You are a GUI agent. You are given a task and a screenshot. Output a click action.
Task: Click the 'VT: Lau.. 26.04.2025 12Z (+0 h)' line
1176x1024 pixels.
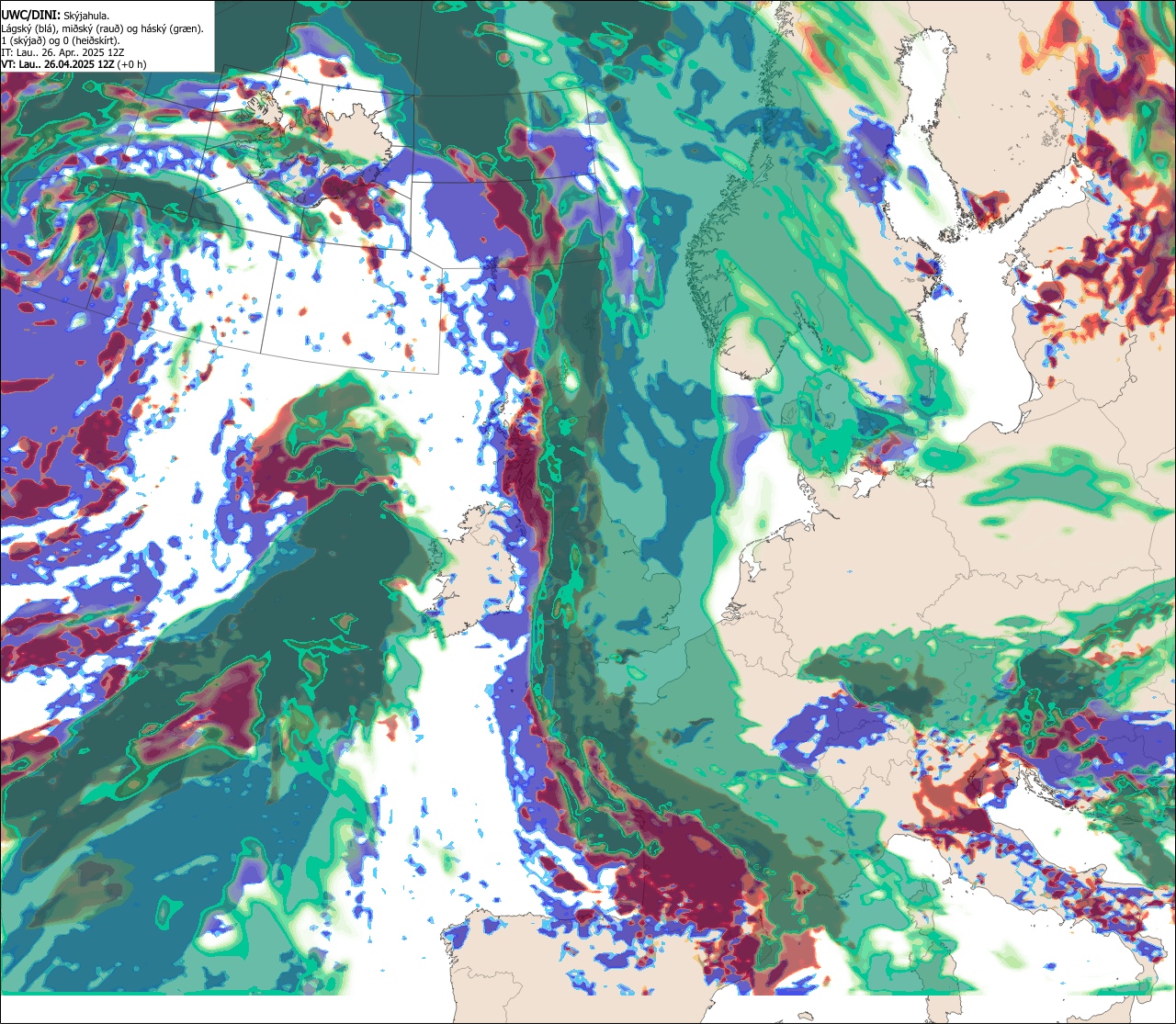pos(73,64)
